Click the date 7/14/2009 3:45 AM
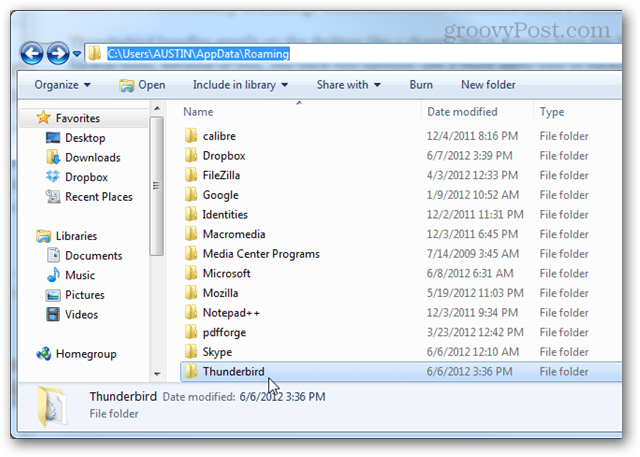The width and height of the screenshot is (640, 457). point(473,253)
